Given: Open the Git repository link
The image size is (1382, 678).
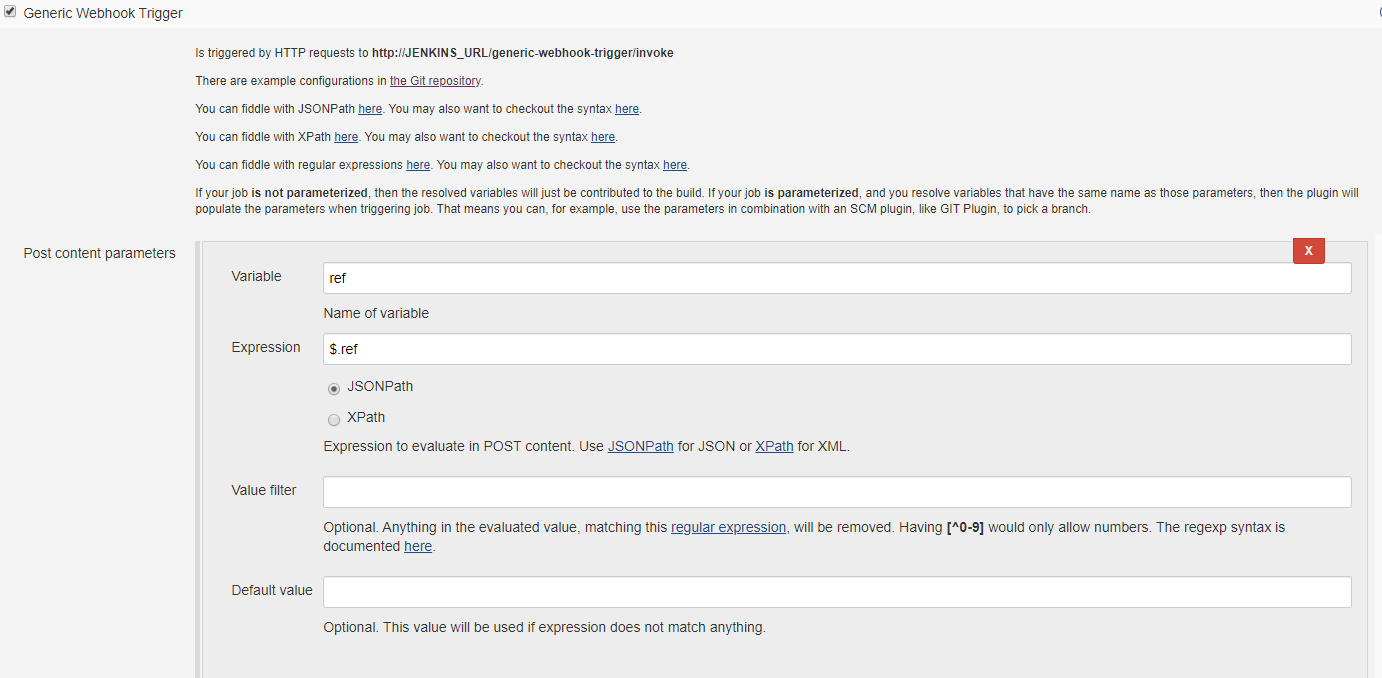Looking at the screenshot, I should click(435, 81).
